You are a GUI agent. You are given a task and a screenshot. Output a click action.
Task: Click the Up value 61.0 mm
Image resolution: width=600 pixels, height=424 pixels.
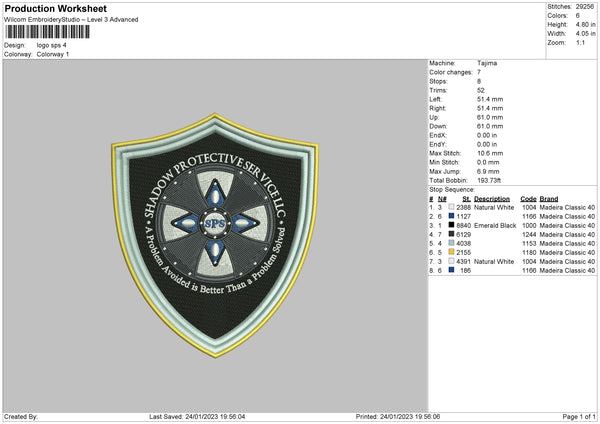coord(490,117)
